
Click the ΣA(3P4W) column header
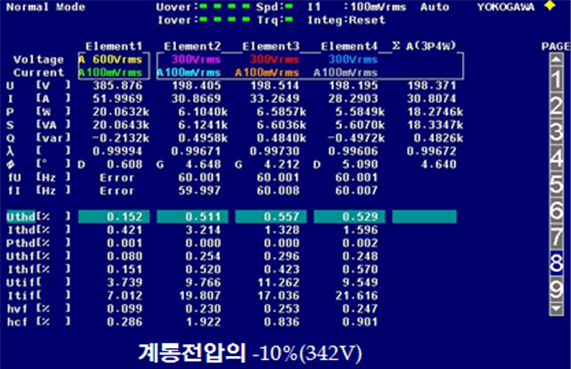pyautogui.click(x=424, y=46)
